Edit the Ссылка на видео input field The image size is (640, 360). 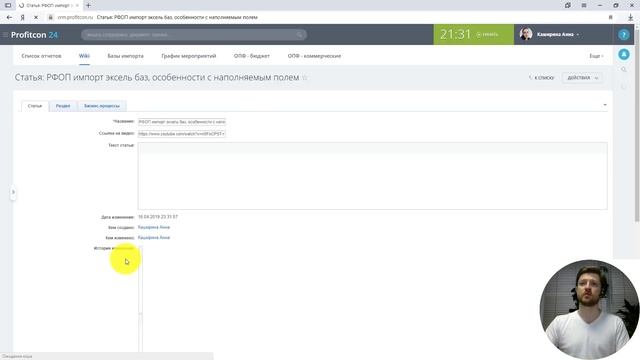pos(182,133)
